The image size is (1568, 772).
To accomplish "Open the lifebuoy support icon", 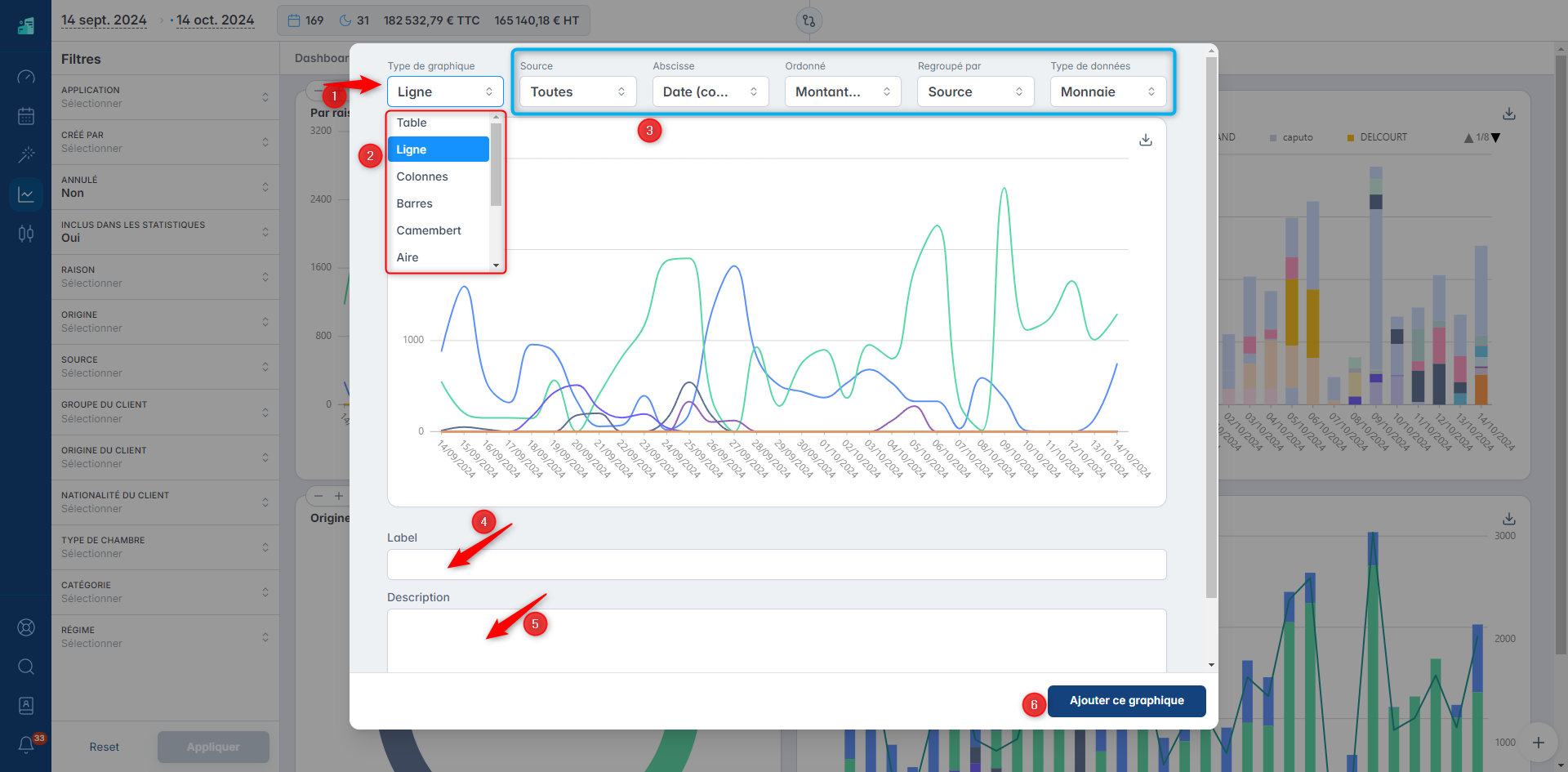I will pos(26,627).
